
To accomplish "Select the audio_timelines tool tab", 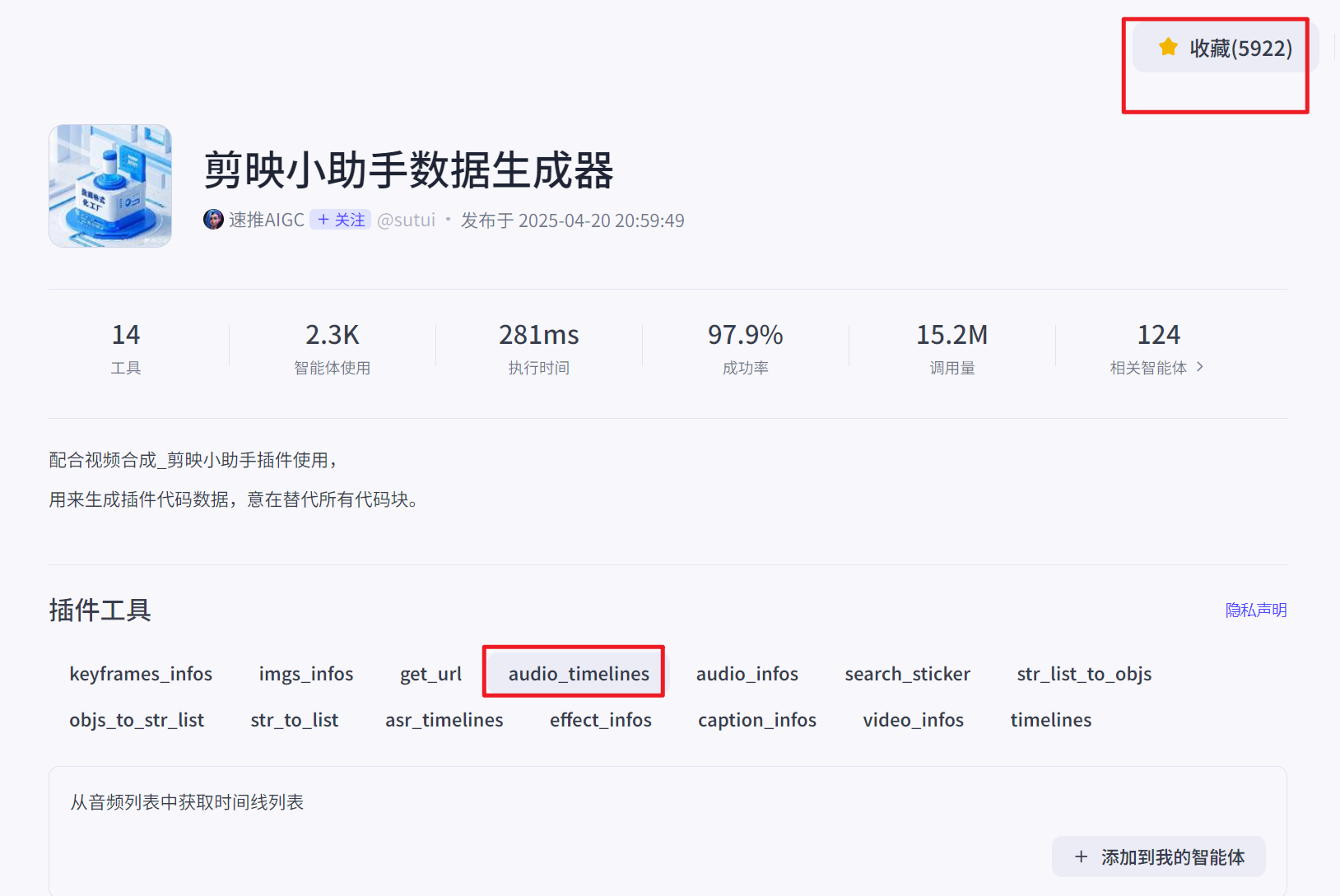I will click(579, 674).
